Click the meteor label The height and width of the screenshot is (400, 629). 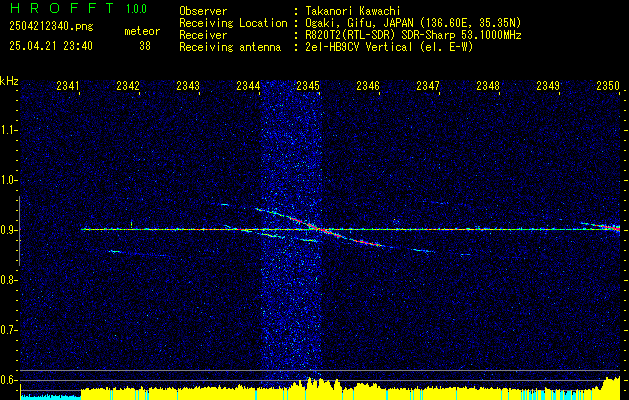pyautogui.click(x=142, y=31)
